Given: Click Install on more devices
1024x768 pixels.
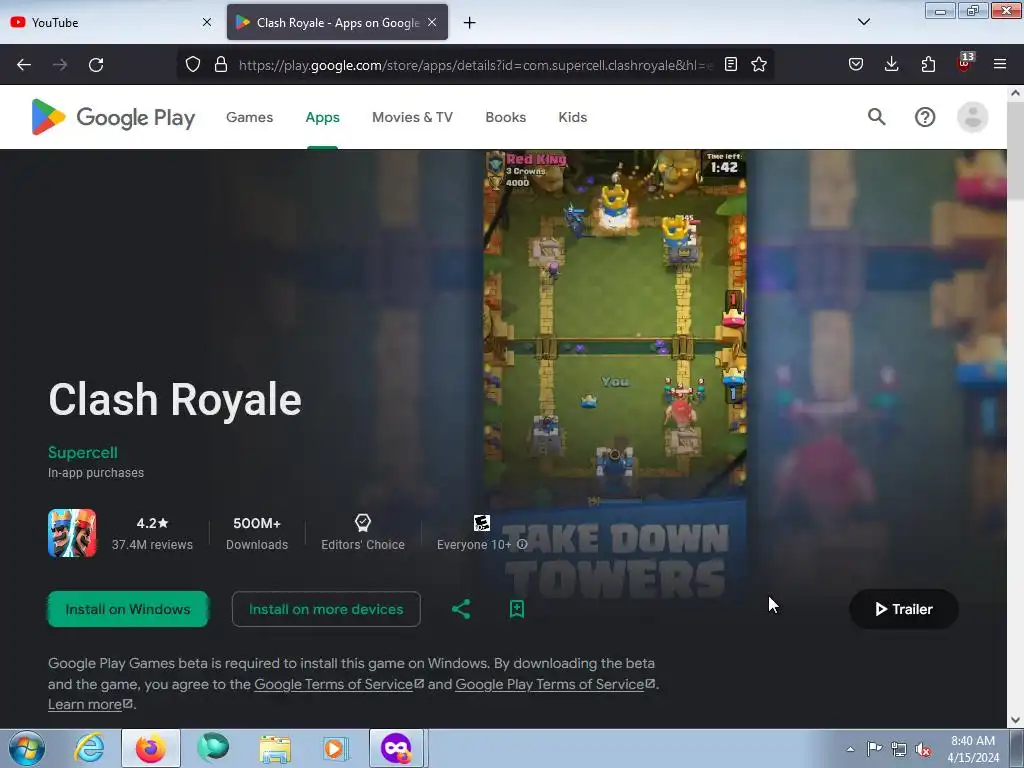Looking at the screenshot, I should point(326,609).
